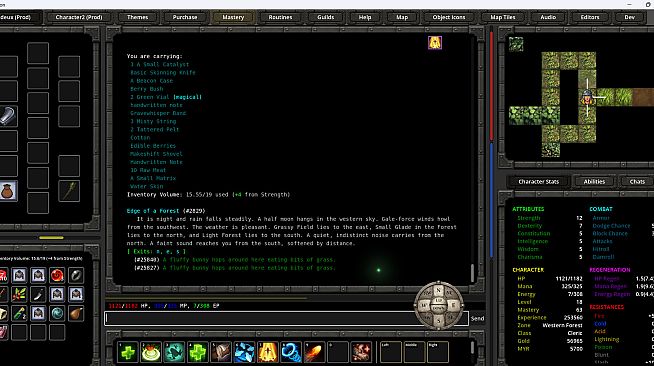Click the main text window scrollbar
Image resolution: width=654 pixels, height=366 pixels.
(x=473, y=273)
